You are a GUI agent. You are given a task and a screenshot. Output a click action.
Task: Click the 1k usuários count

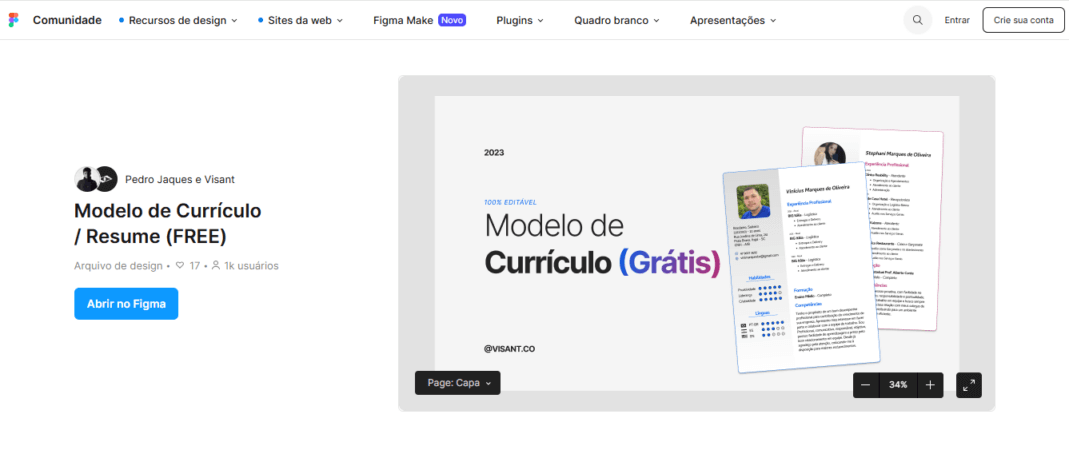[251, 266]
